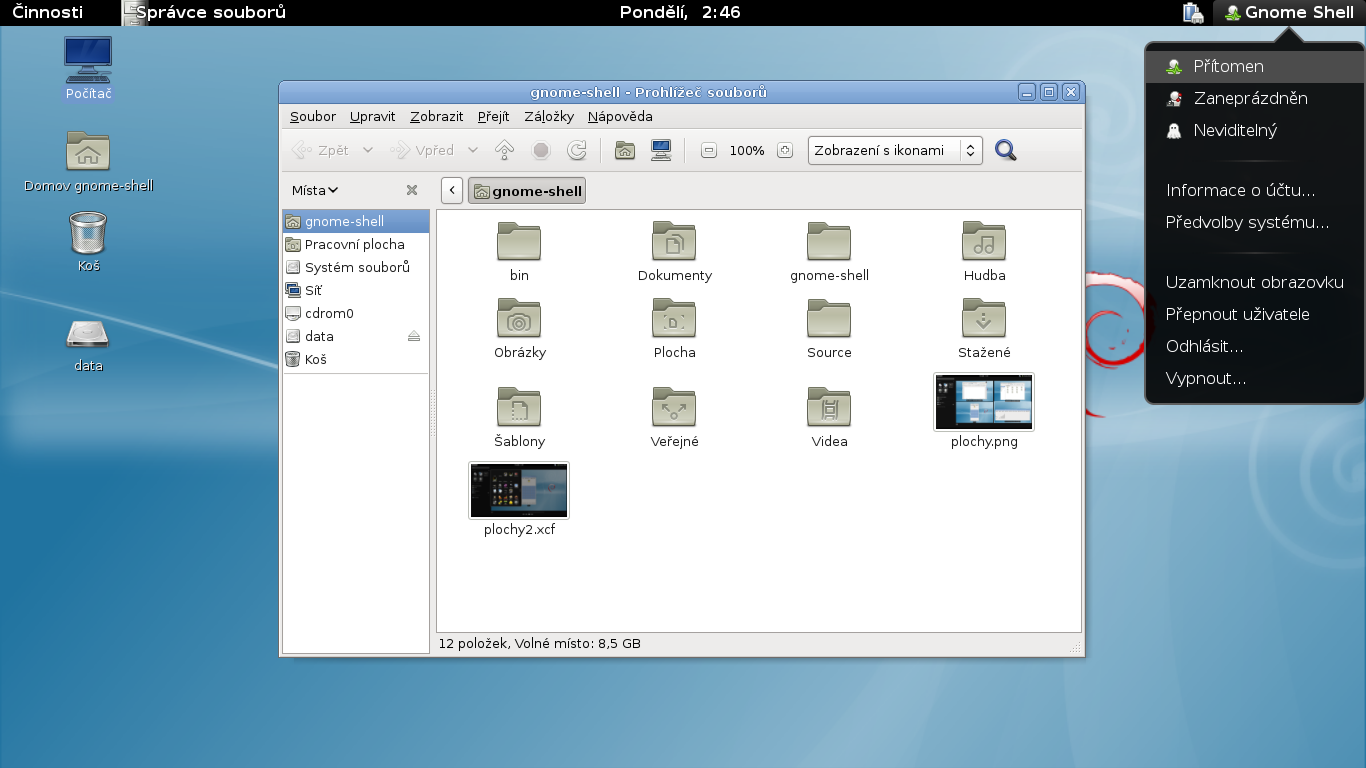
Task: Open the Upravit menu
Action: click(x=373, y=116)
